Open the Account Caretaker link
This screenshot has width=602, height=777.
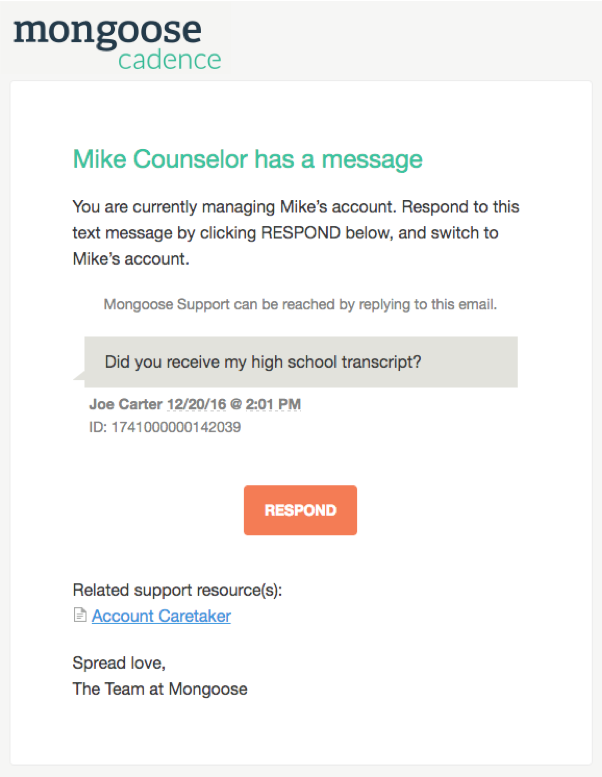pyautogui.click(x=161, y=616)
